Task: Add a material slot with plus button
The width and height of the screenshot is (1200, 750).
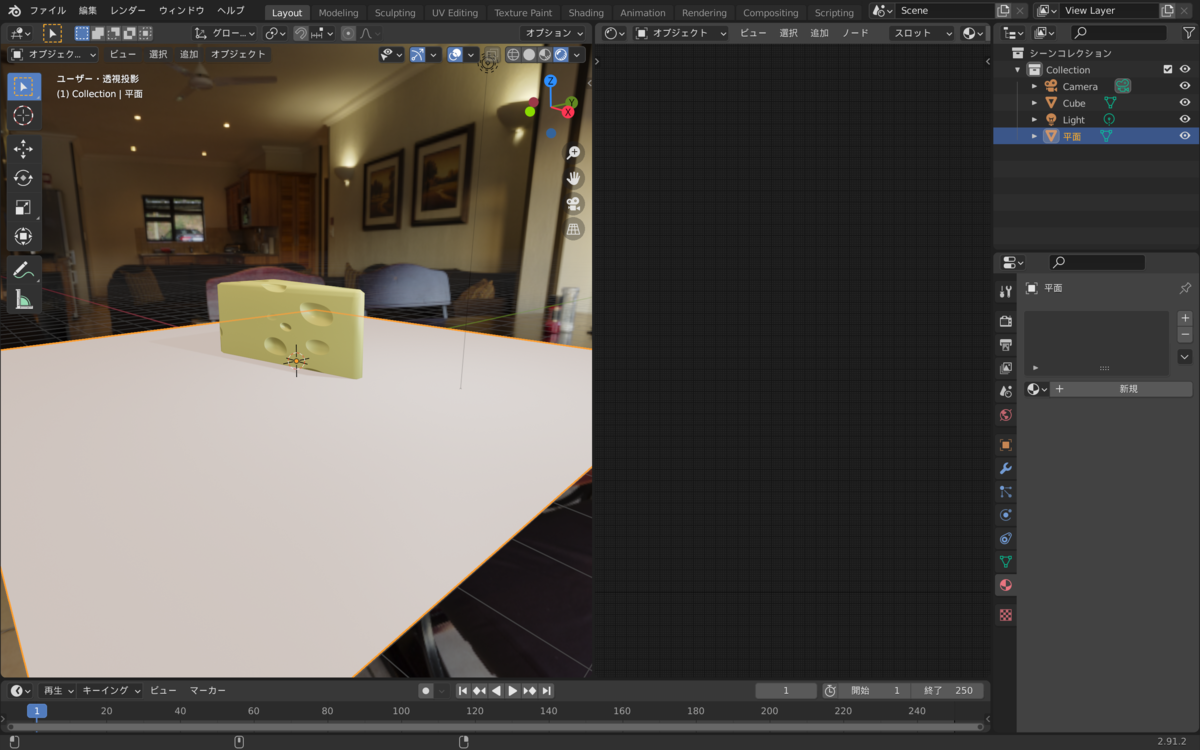Action: tap(1185, 319)
